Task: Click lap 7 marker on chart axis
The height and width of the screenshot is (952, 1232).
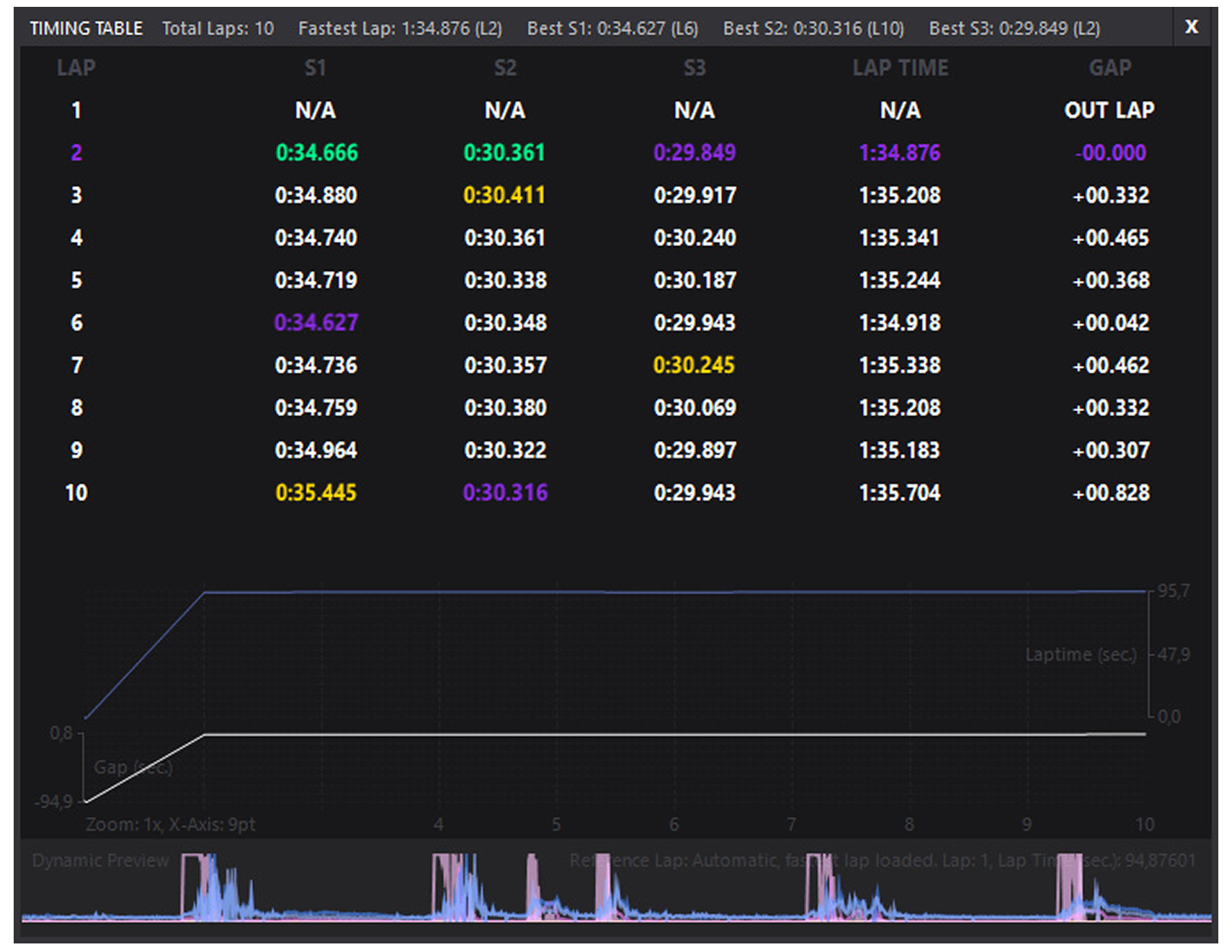Action: (791, 825)
